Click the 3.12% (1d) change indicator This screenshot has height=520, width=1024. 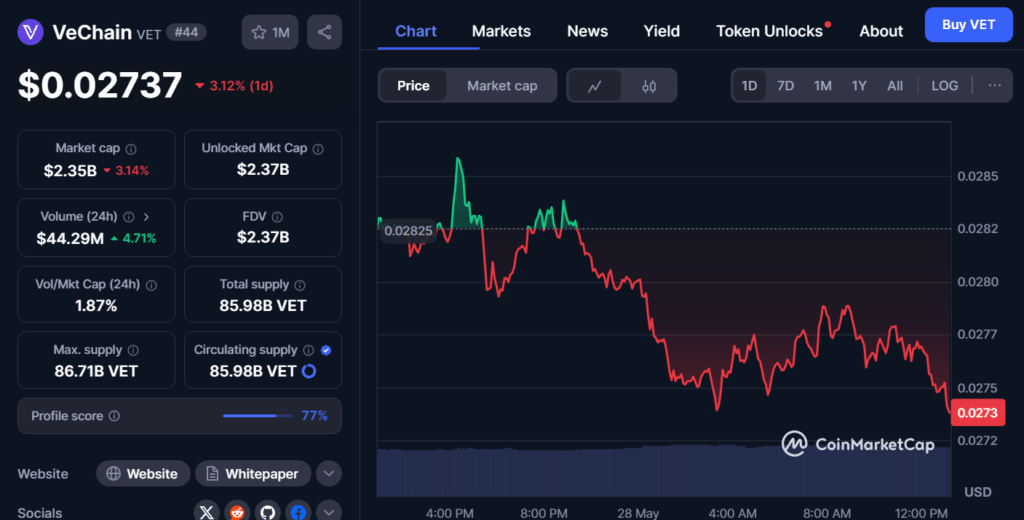coord(234,86)
